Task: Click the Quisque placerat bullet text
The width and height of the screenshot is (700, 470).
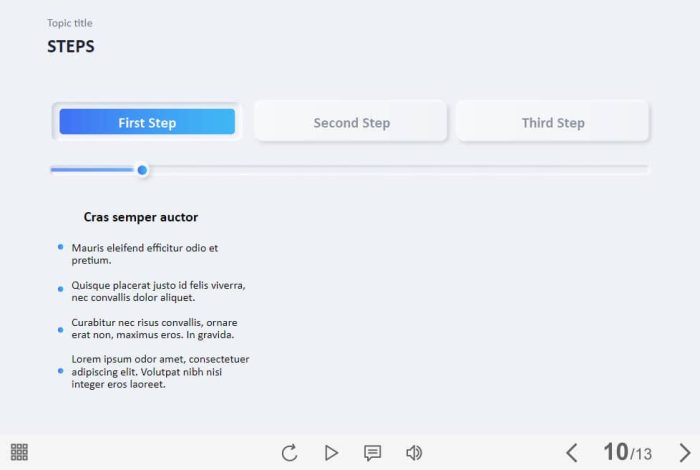Action: click(158, 291)
